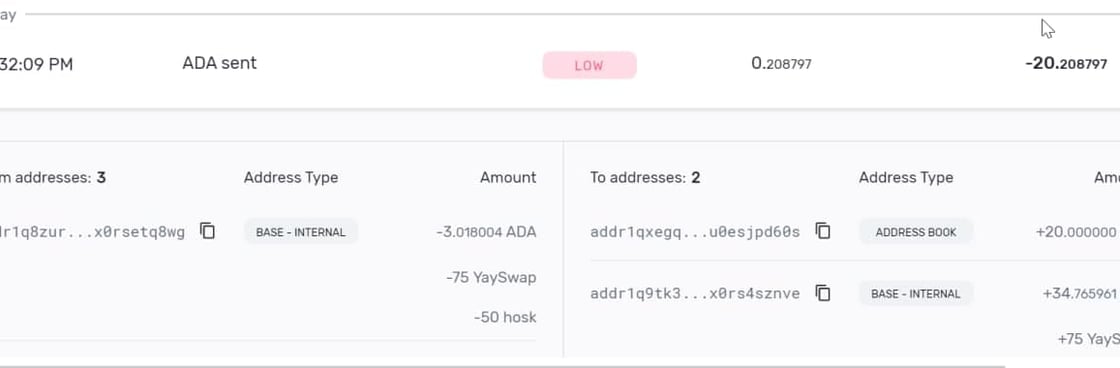Screen dimensions: 1120x368
Task: Select the addr1q9tk3...x0rs4sznve address text
Action: pos(695,294)
